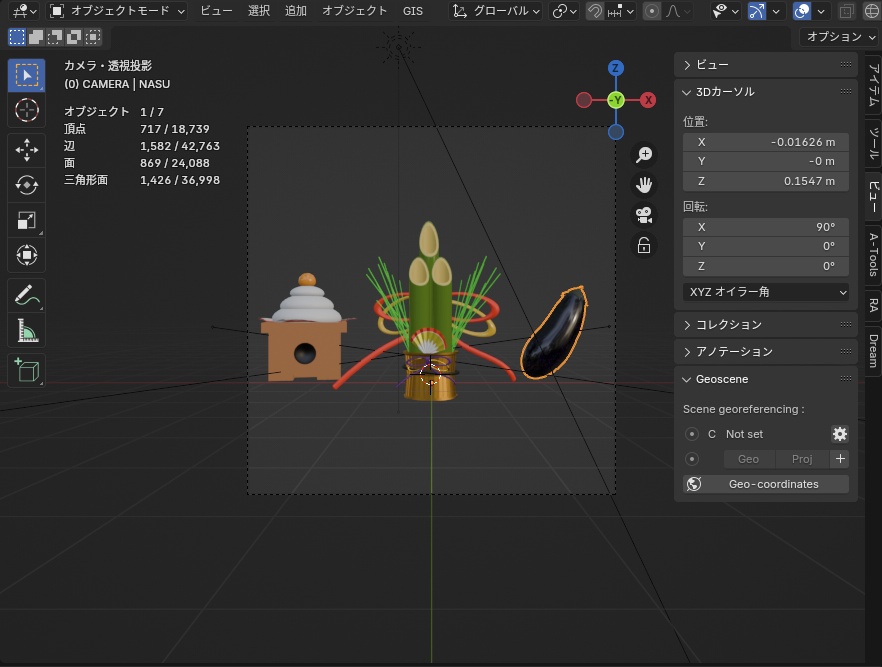
Task: Set selection mode to subtract selection
Action: click(x=55, y=37)
